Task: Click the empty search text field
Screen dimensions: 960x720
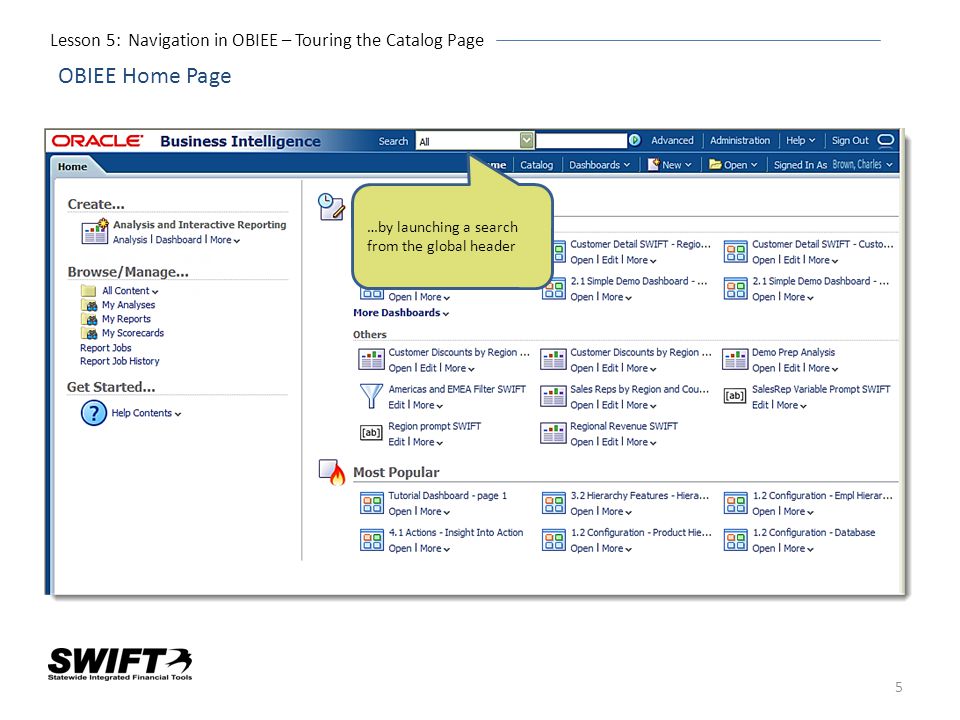Action: point(581,140)
